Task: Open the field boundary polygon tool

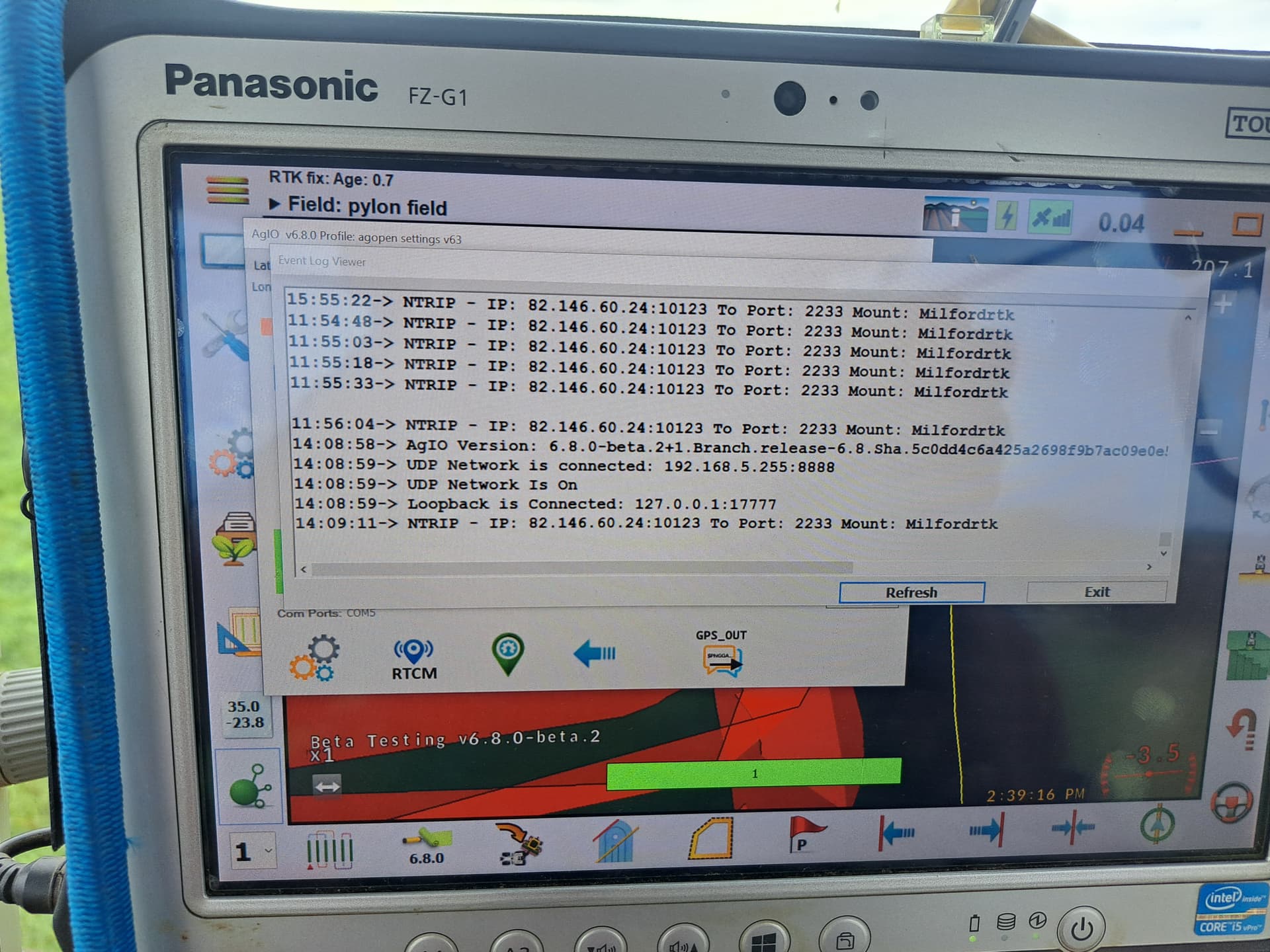Action: tap(712, 838)
